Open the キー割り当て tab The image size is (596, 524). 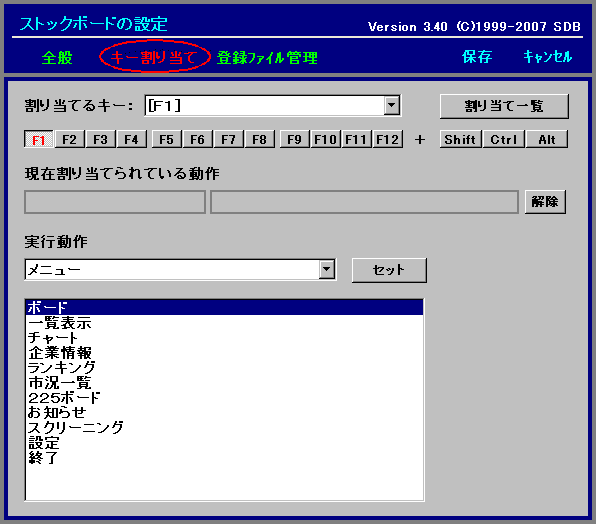[154, 57]
